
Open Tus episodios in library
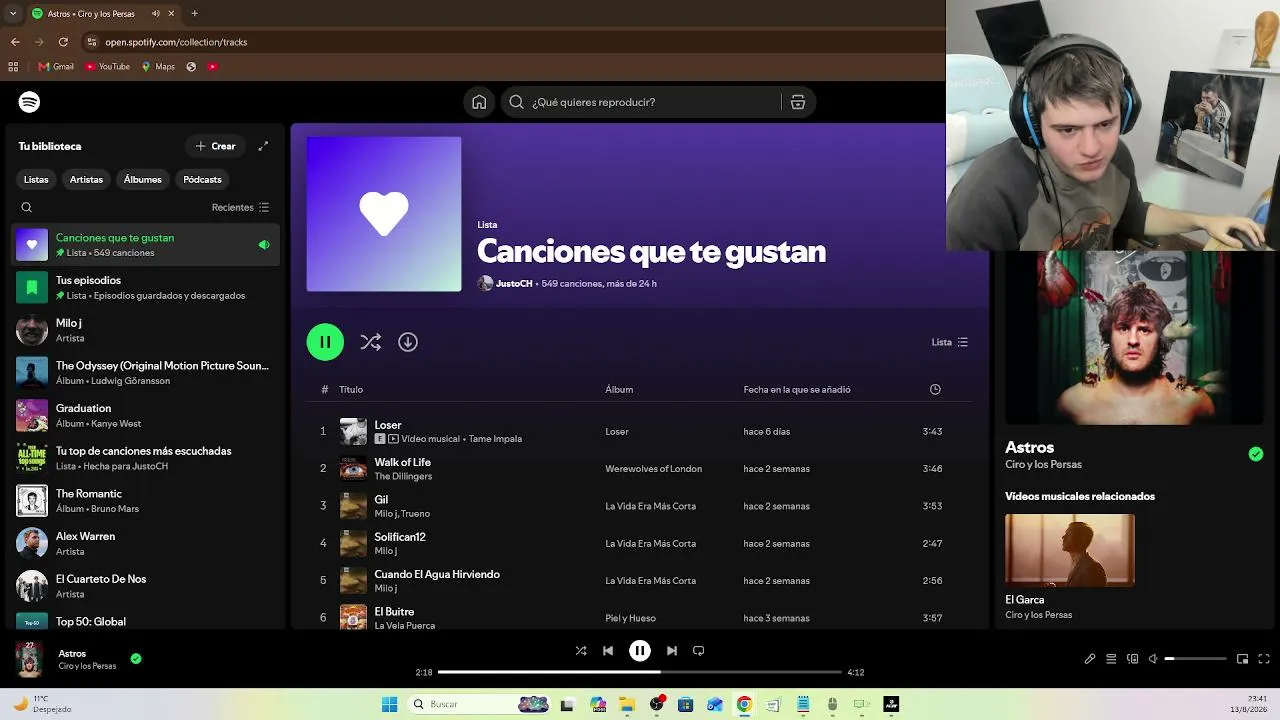pos(146,288)
